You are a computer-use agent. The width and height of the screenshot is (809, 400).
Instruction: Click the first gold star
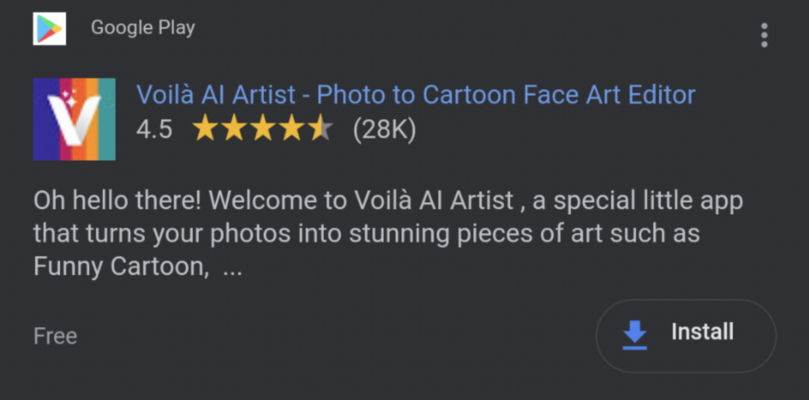205,128
